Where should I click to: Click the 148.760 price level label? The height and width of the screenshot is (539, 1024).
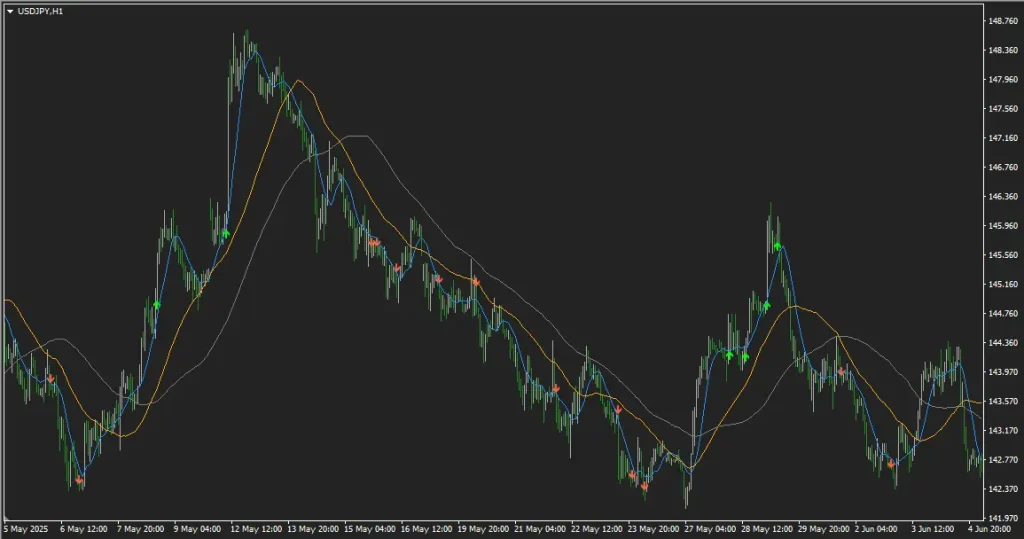pyautogui.click(x=1003, y=21)
